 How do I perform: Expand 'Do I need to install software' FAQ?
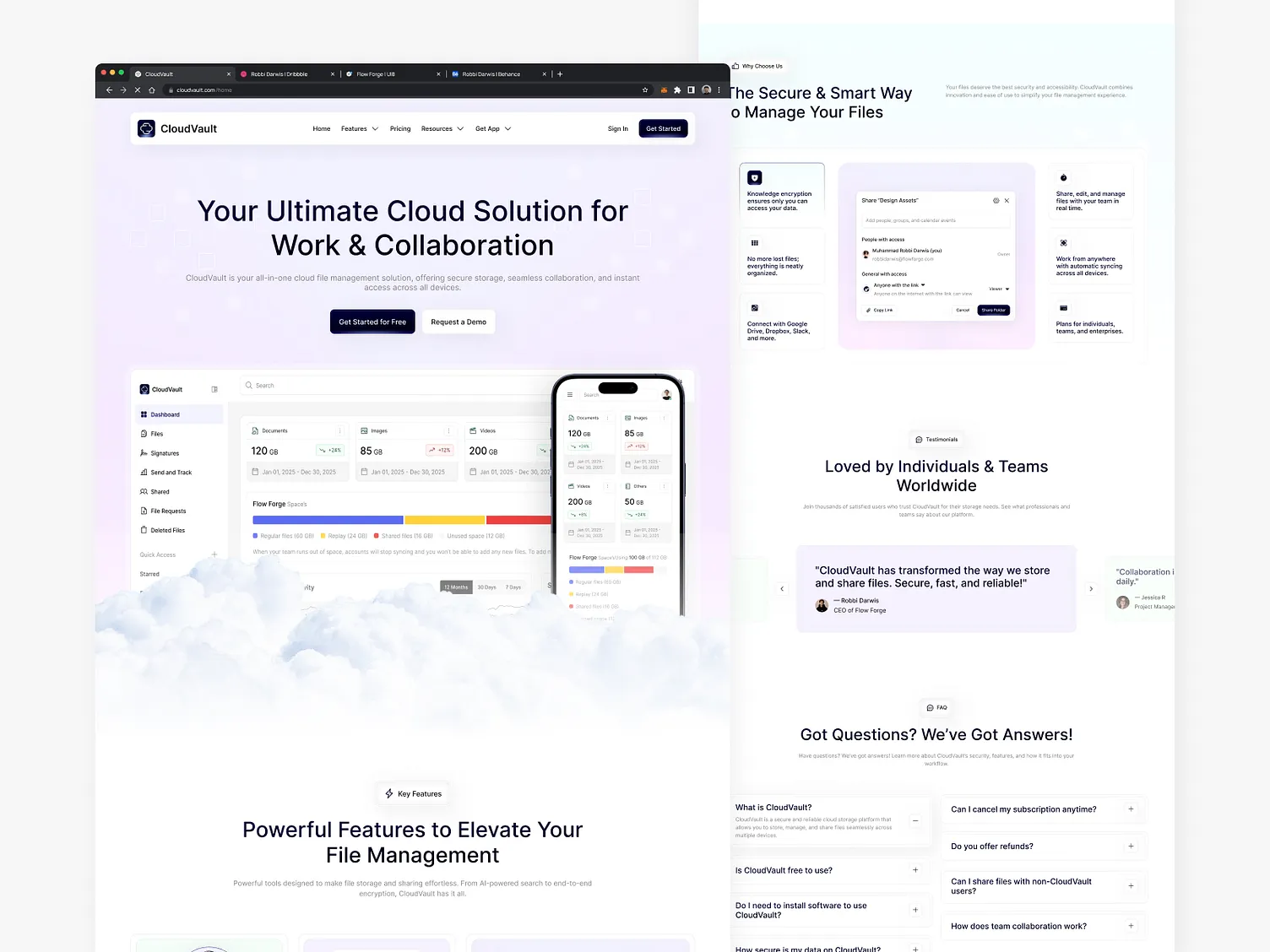915,911
